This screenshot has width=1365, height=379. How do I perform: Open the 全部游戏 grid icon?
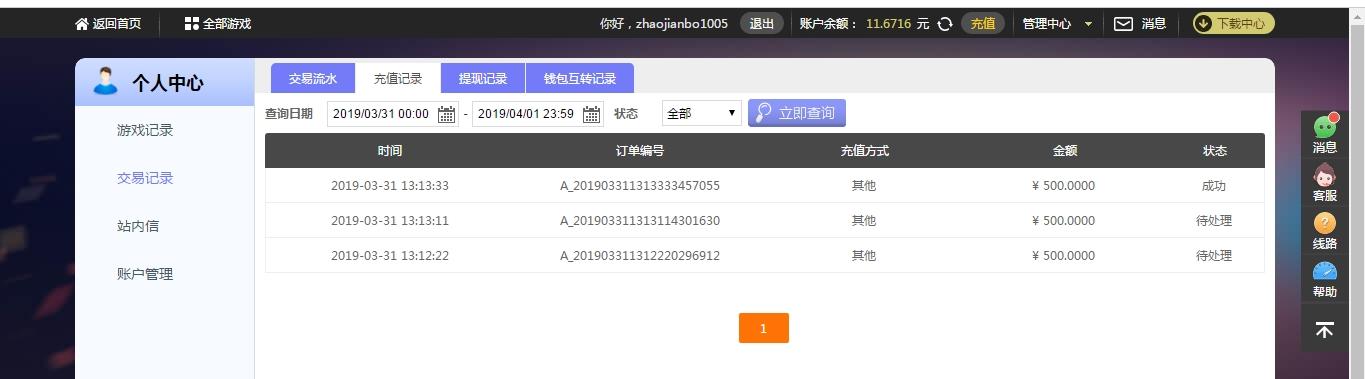(192, 23)
